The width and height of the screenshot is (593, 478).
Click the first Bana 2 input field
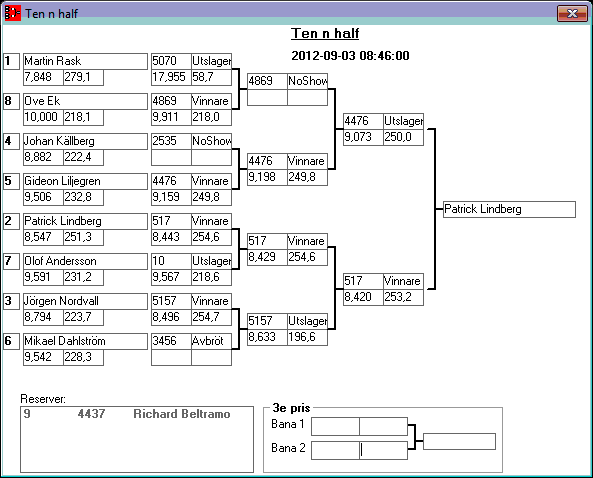point(335,450)
